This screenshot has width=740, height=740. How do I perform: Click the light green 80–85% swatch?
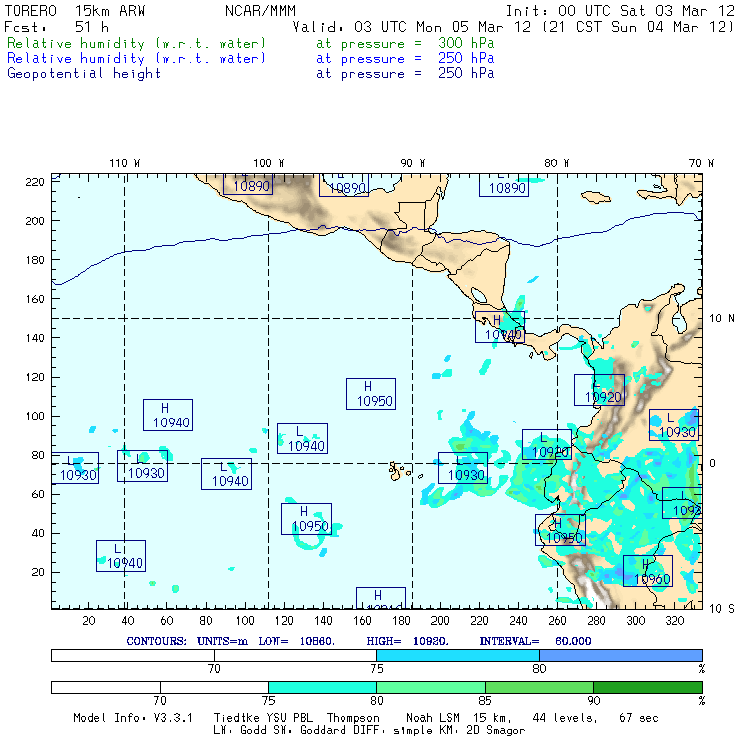coord(430,687)
